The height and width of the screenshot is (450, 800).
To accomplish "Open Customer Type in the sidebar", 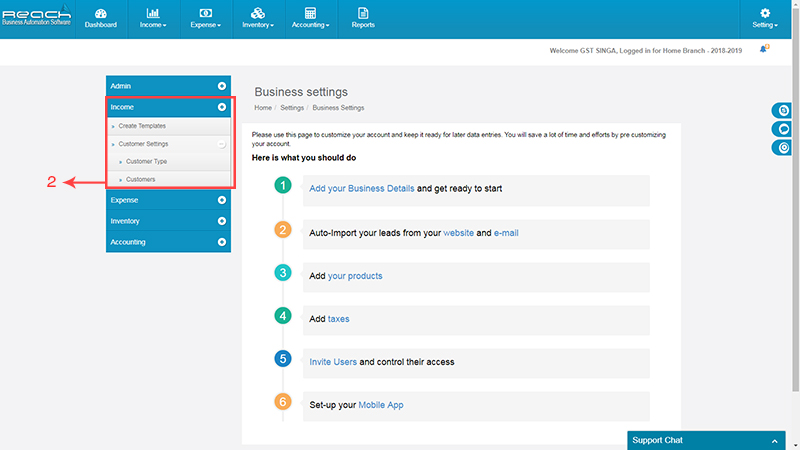I will pos(146,162).
